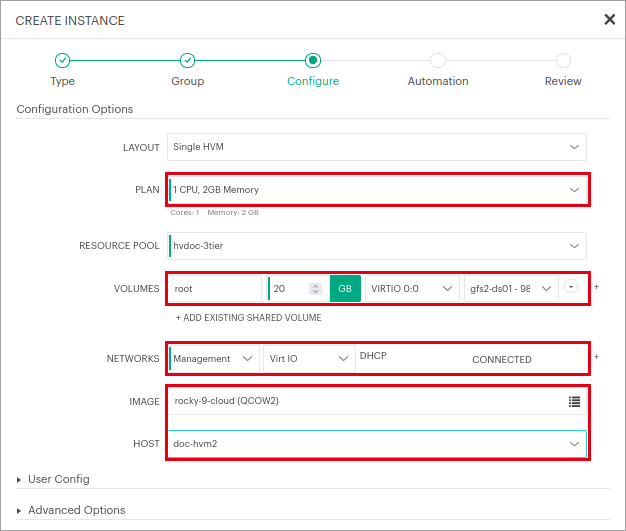Click the Configuration Options heading
Screen dimensions: 626x531
tap(75, 109)
